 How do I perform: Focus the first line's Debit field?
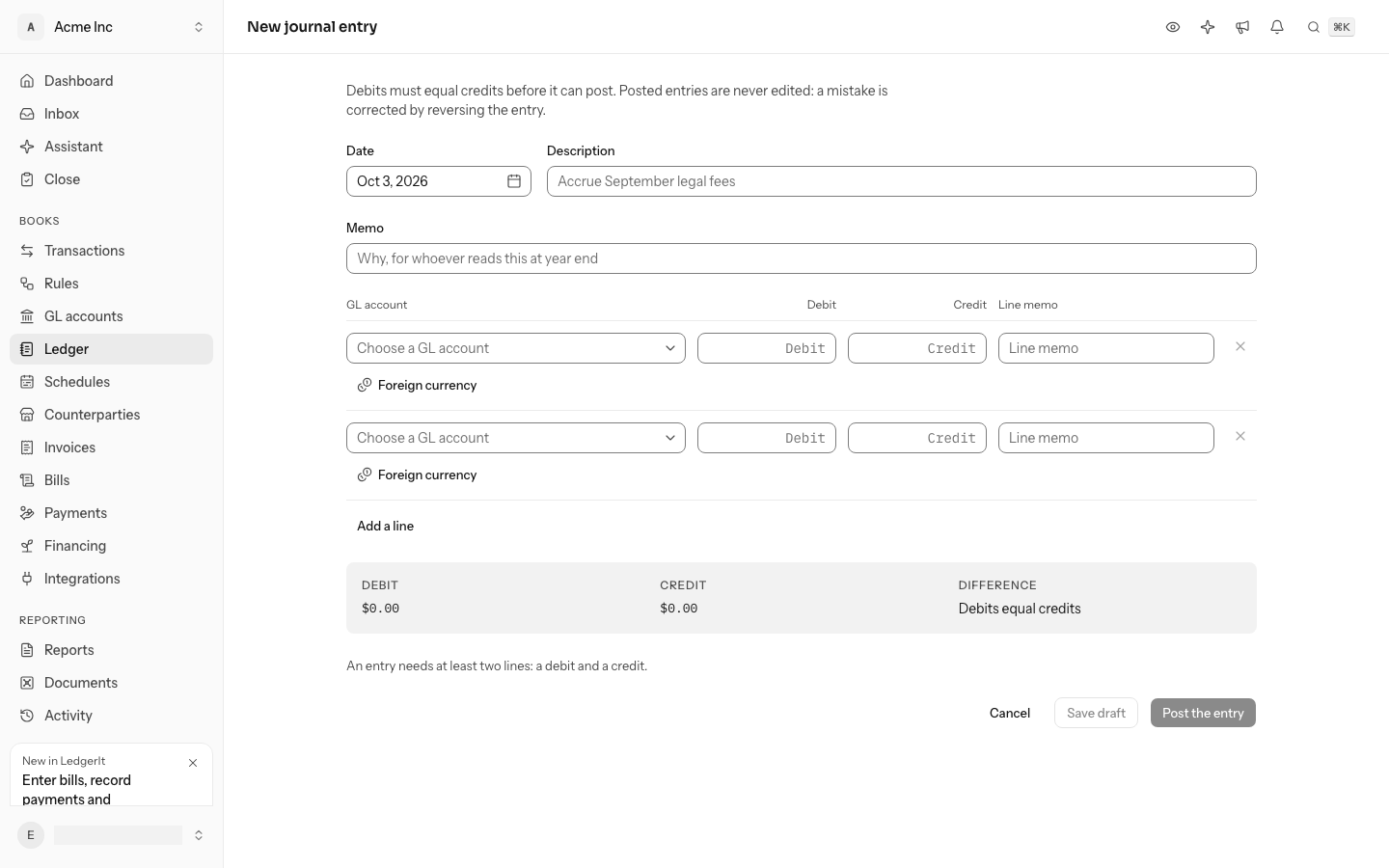tap(767, 348)
